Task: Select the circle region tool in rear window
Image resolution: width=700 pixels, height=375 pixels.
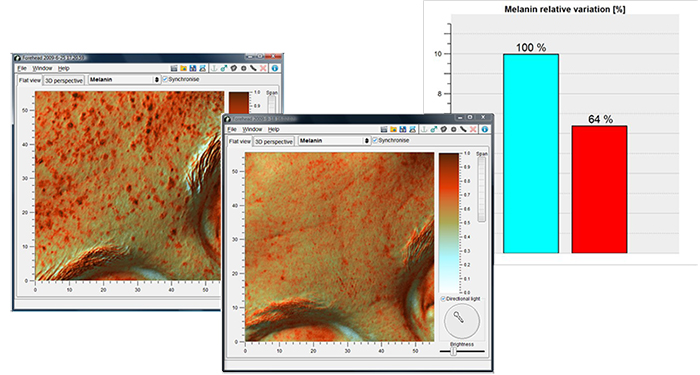Action: pyautogui.click(x=243, y=68)
